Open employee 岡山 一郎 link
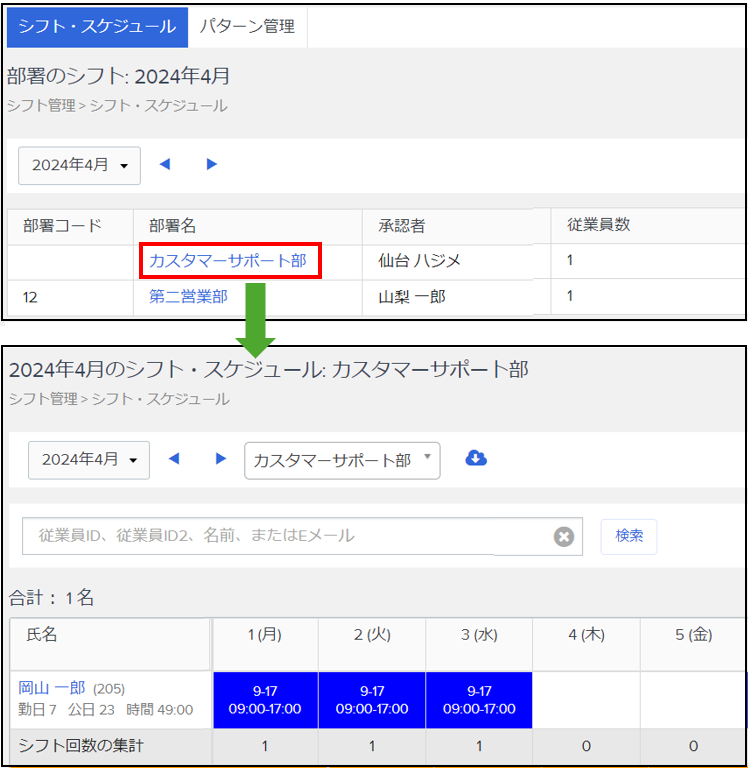The image size is (748, 770). (52, 688)
